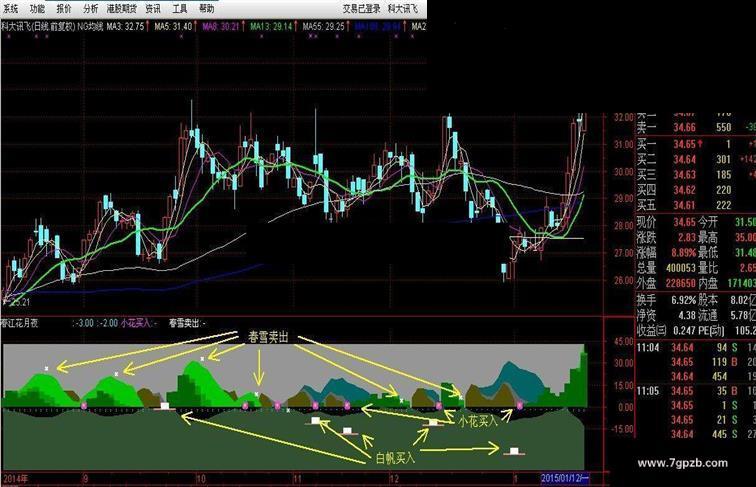This screenshot has height=487, width=756.
Task: Click the 交易已登录 status in title bar
Action: pos(361,8)
